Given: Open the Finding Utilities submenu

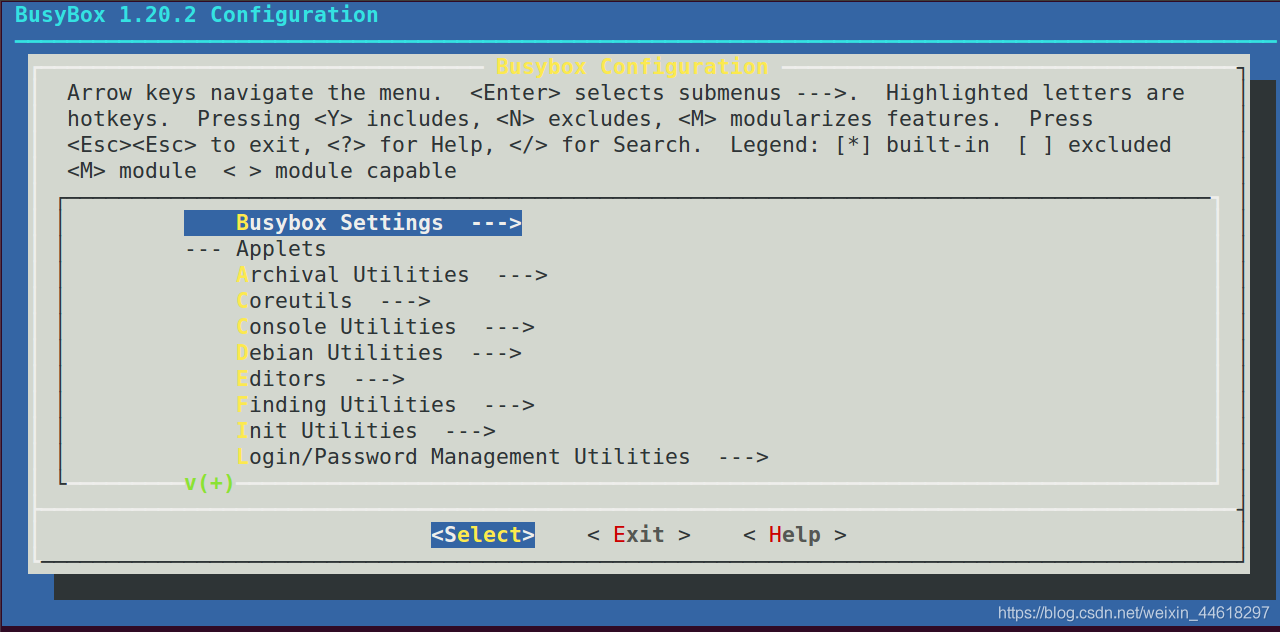Looking at the screenshot, I should (386, 404).
